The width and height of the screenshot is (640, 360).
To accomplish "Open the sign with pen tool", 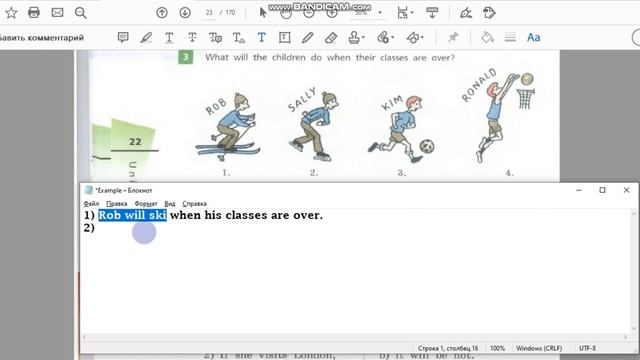I will pos(466,13).
